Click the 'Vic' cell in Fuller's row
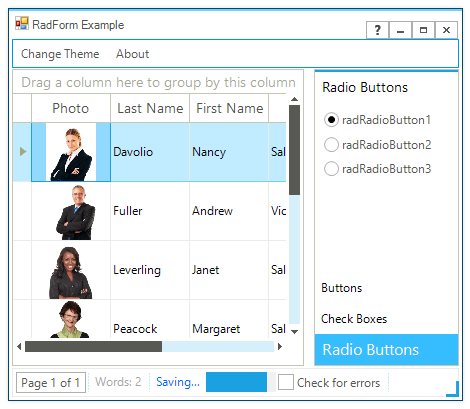 [278, 211]
